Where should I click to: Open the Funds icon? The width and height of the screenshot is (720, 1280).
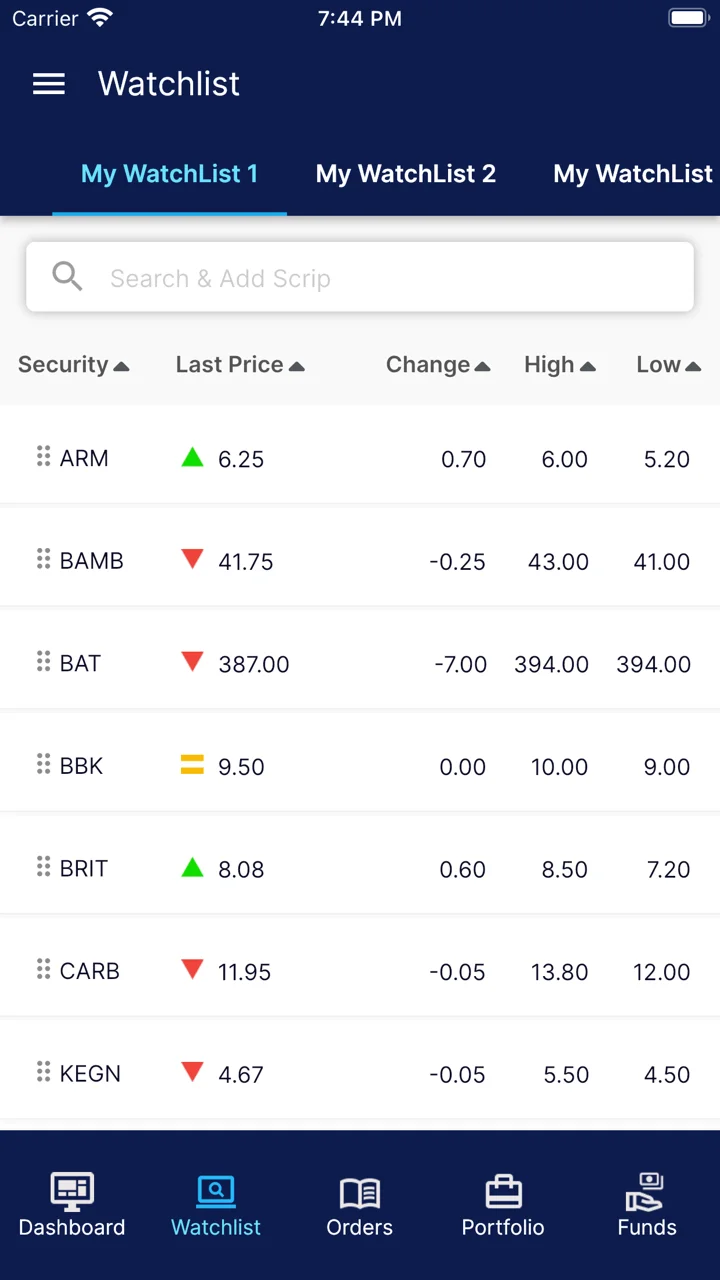tap(646, 1192)
